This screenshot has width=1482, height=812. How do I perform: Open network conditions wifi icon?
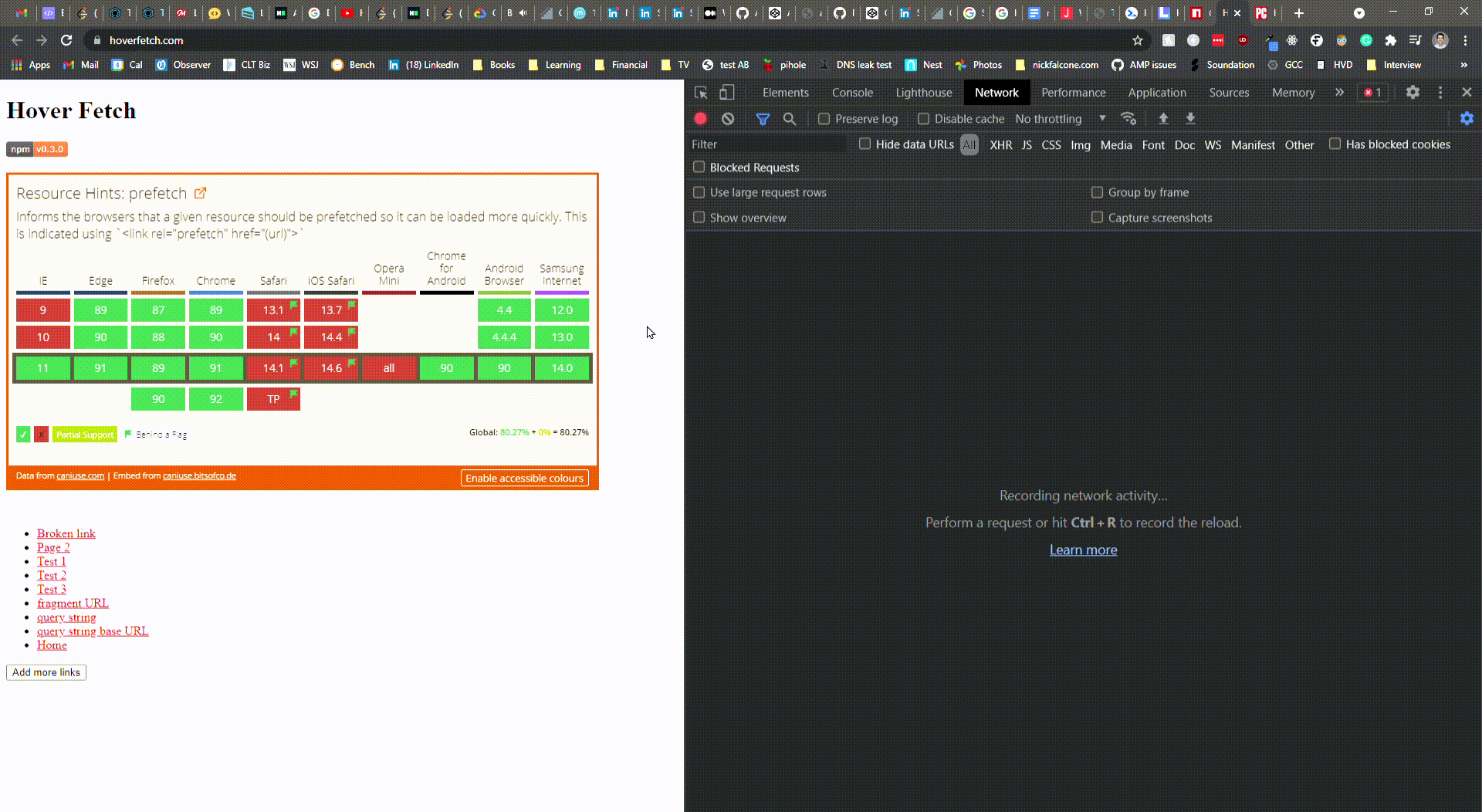click(x=1128, y=119)
